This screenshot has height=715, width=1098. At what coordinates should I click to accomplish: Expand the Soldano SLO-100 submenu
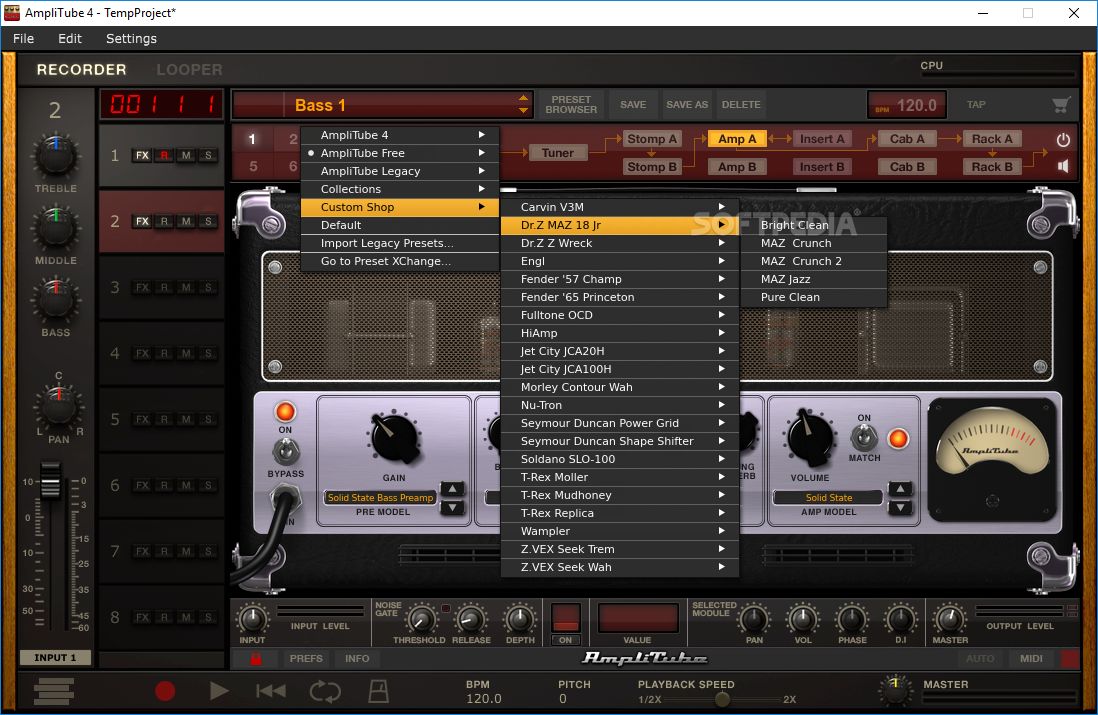click(x=620, y=459)
